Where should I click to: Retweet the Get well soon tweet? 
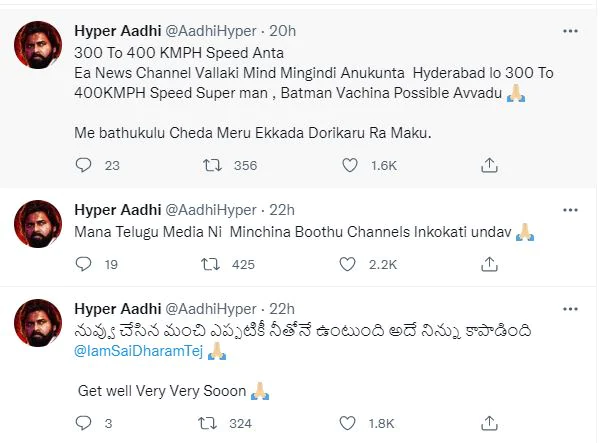(212, 423)
